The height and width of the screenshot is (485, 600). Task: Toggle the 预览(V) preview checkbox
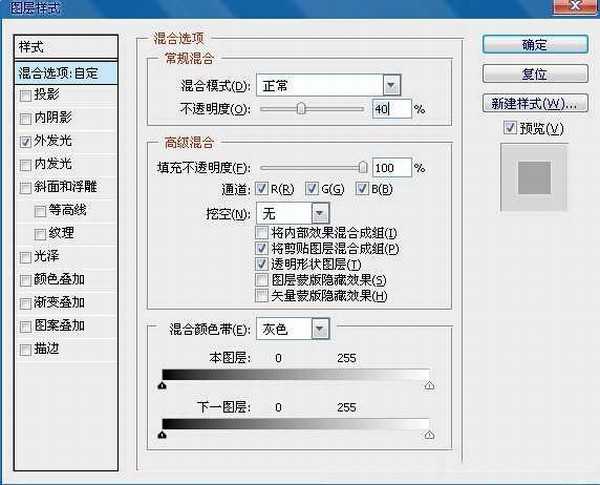pyautogui.click(x=510, y=127)
